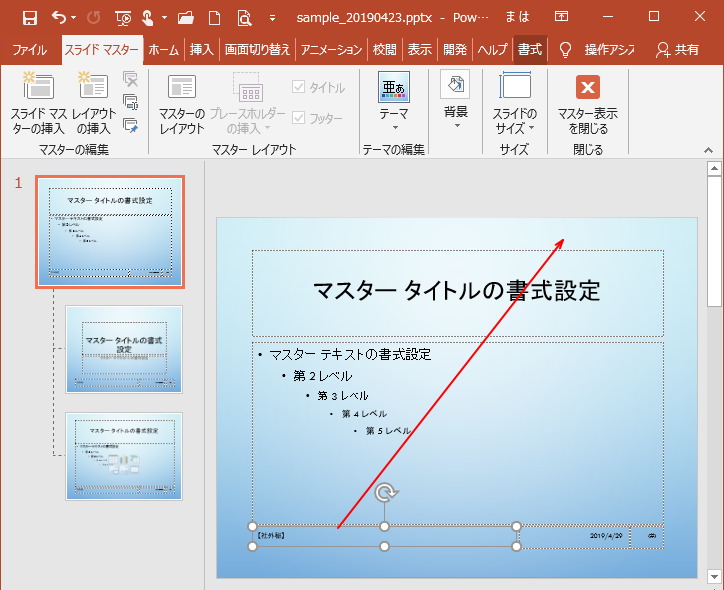Click the rotate handle above footer box
The height and width of the screenshot is (590, 724).
[385, 493]
